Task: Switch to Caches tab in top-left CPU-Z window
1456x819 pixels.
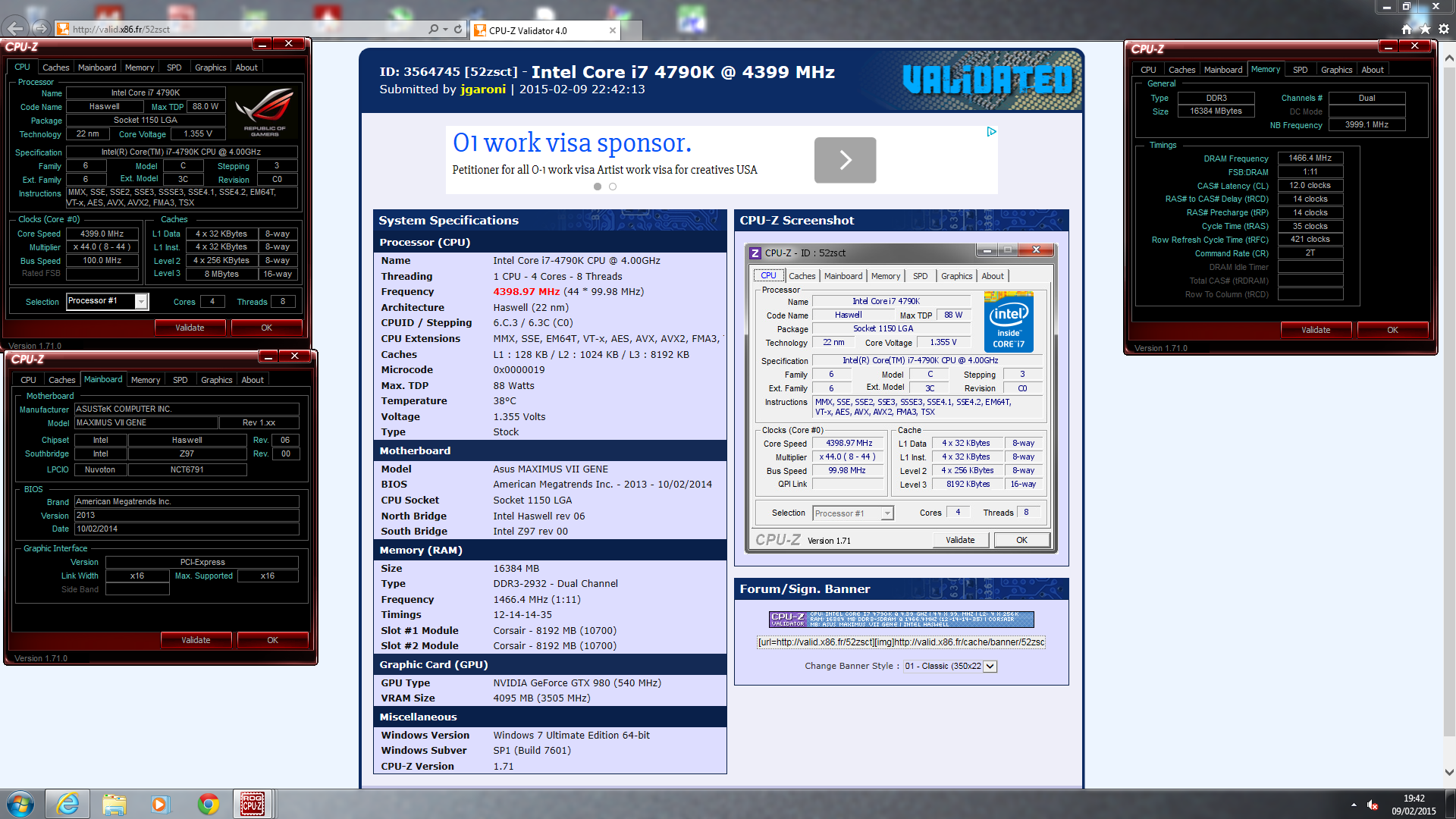Action: click(x=55, y=67)
